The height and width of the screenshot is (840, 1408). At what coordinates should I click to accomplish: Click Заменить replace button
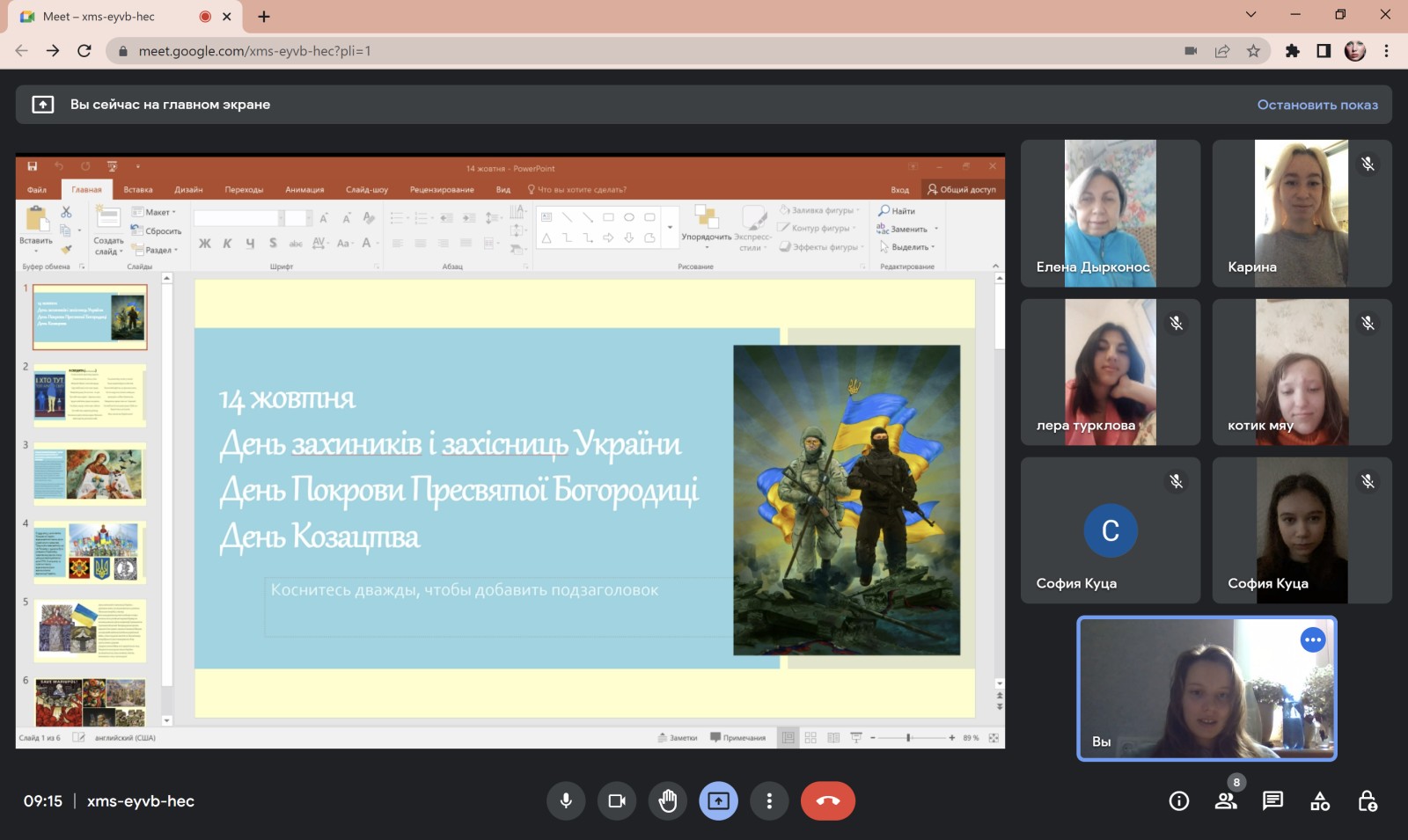click(906, 229)
